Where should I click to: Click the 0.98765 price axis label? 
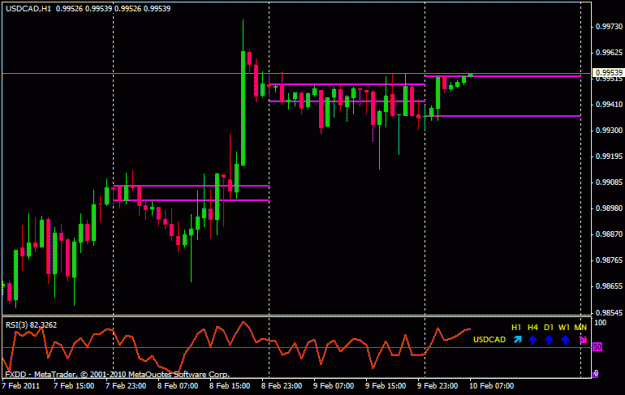coord(609,260)
